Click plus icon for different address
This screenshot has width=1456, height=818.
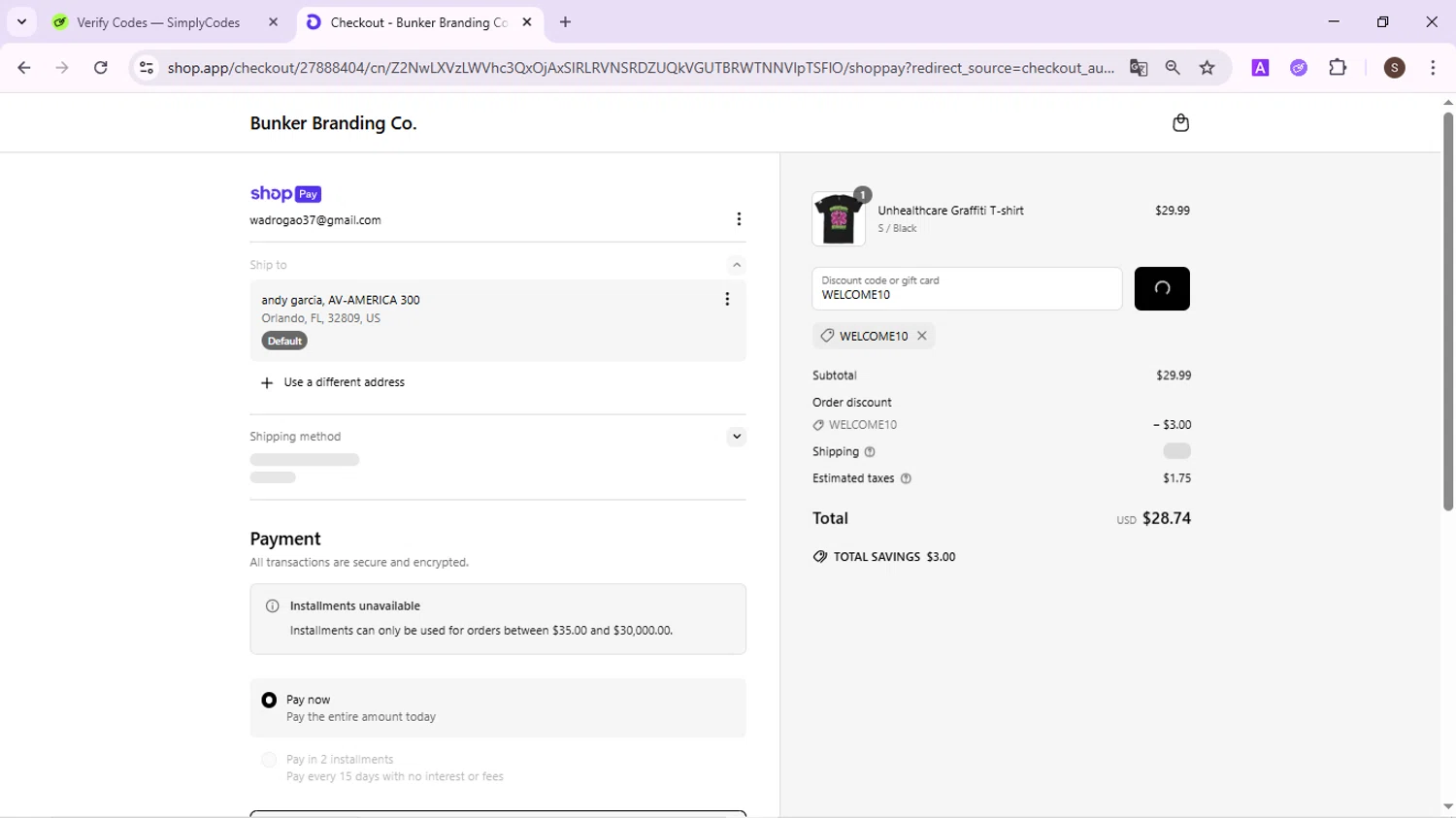pyautogui.click(x=267, y=382)
